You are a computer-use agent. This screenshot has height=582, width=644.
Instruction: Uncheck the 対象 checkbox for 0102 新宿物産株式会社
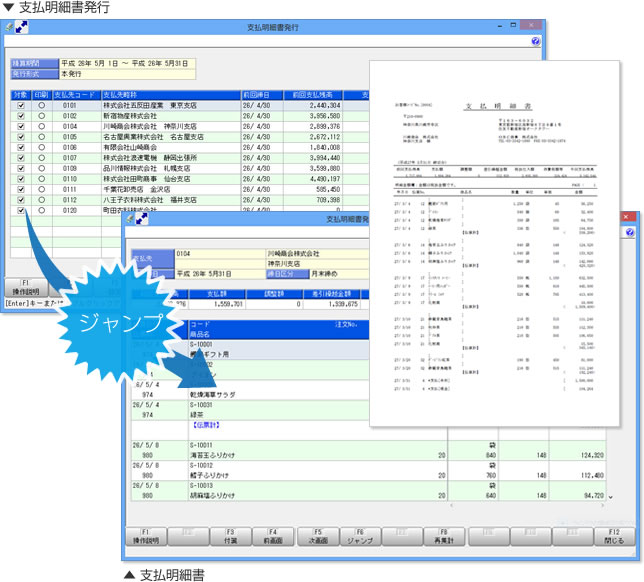click(21, 116)
